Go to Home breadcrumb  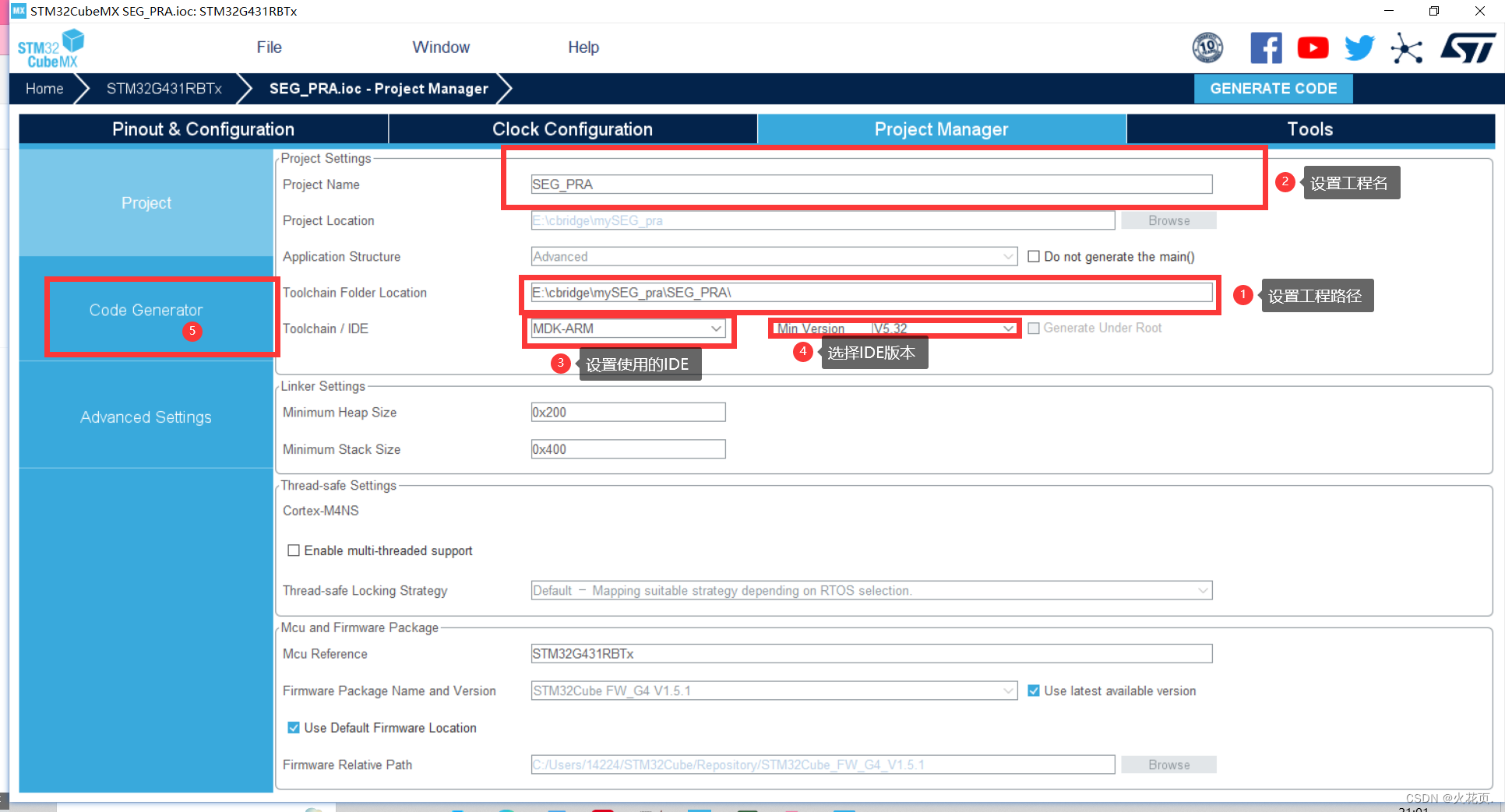coord(44,89)
